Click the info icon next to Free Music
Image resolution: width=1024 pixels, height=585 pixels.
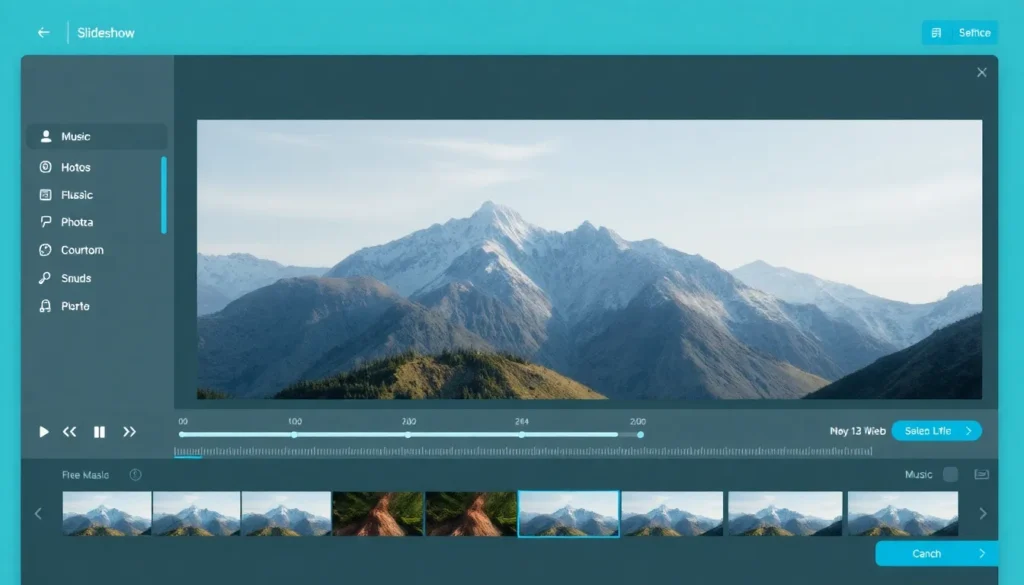(136, 475)
